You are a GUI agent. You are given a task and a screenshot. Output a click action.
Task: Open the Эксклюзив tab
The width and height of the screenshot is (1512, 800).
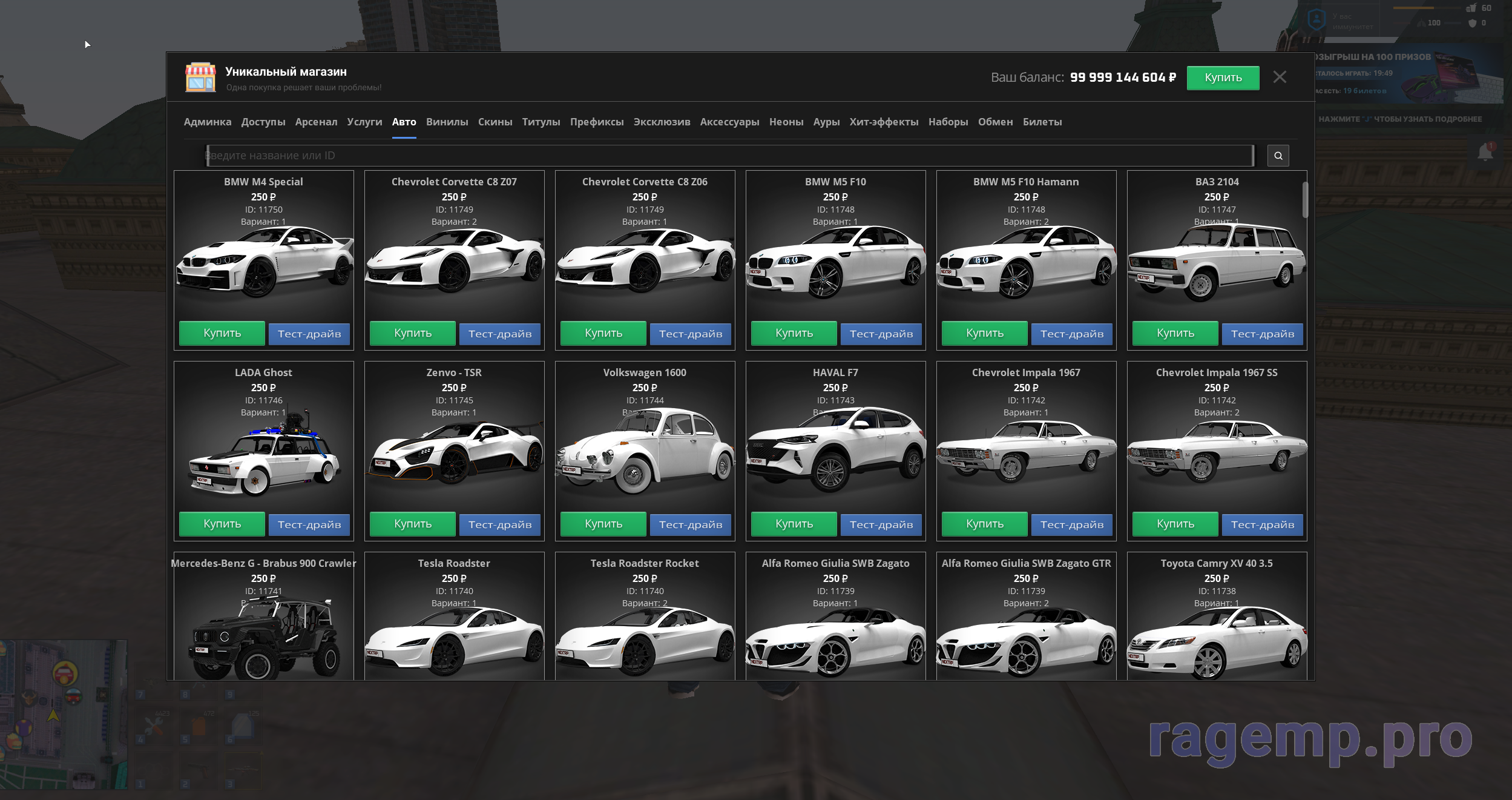662,122
